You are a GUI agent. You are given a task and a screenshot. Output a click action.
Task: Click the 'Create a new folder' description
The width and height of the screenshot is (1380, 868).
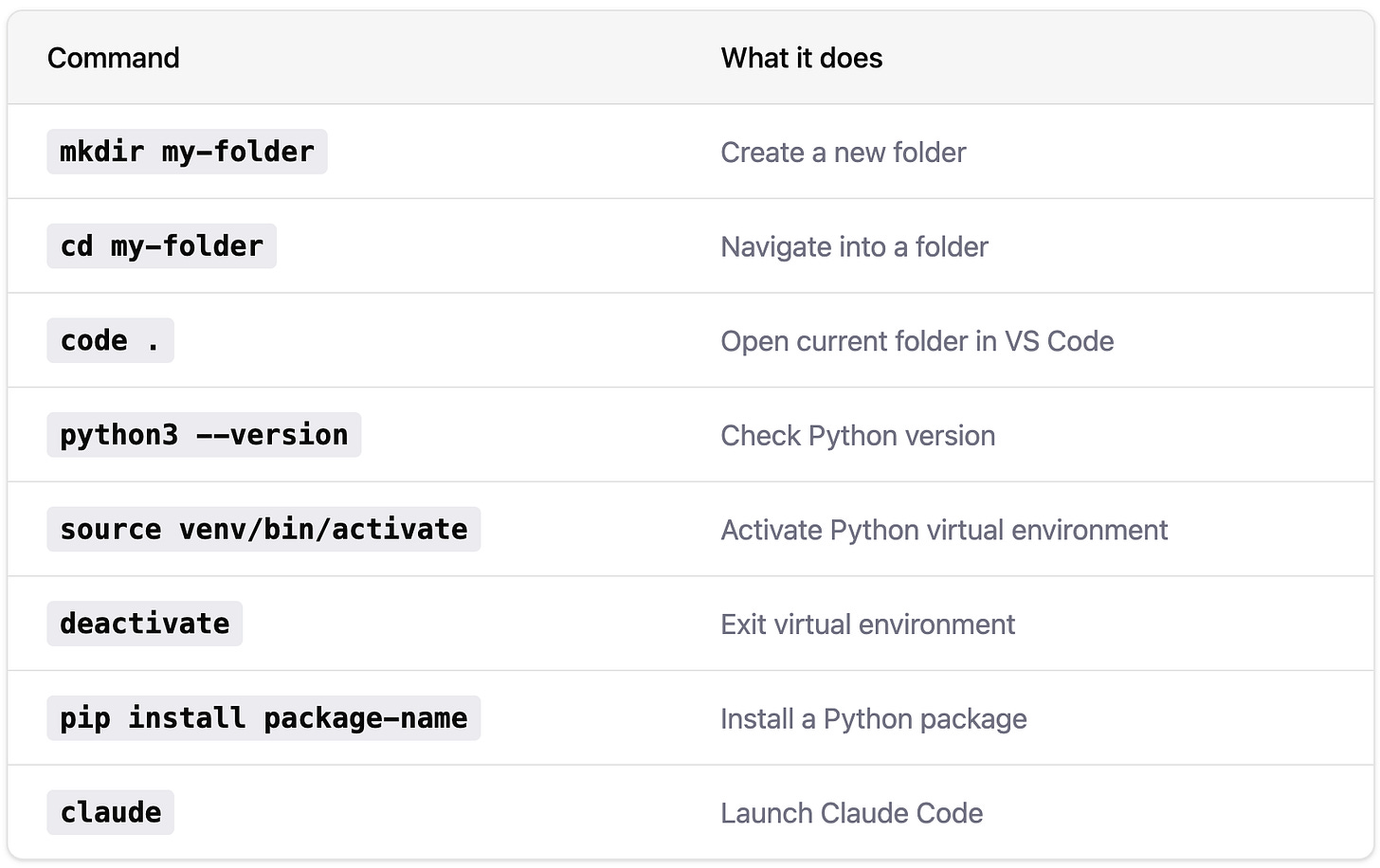tap(844, 152)
